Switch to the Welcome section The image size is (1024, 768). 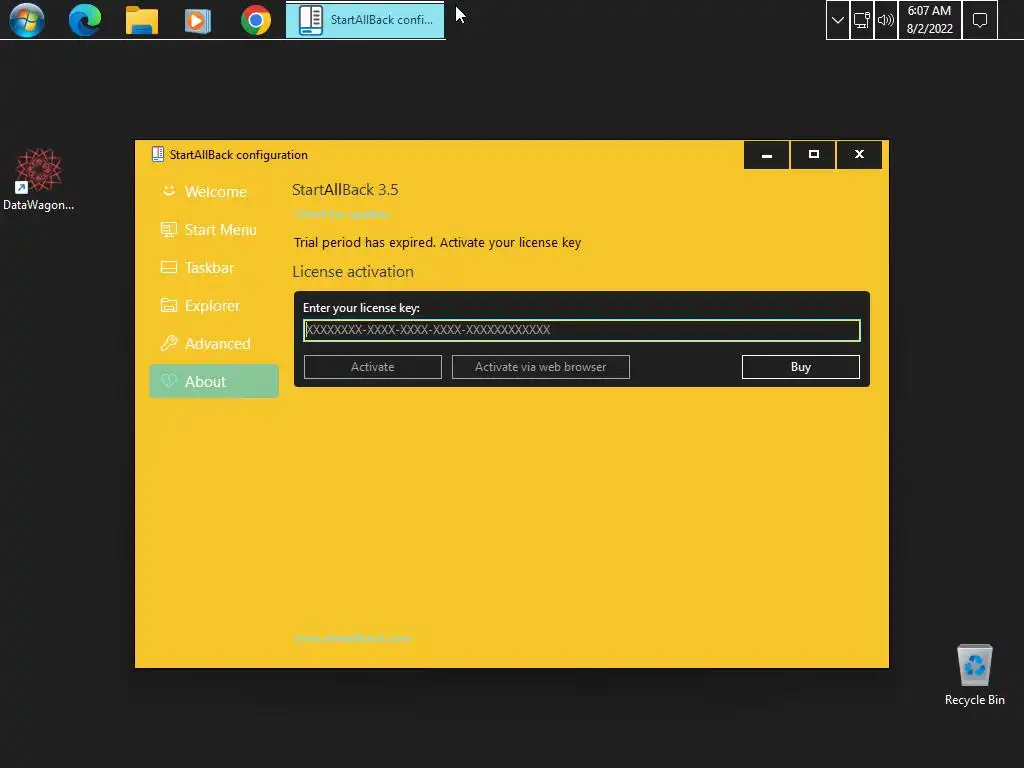pos(214,191)
